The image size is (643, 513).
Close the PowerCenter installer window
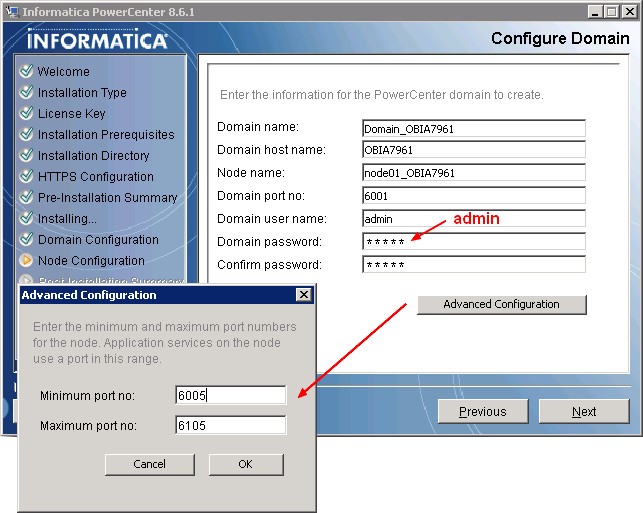point(629,12)
